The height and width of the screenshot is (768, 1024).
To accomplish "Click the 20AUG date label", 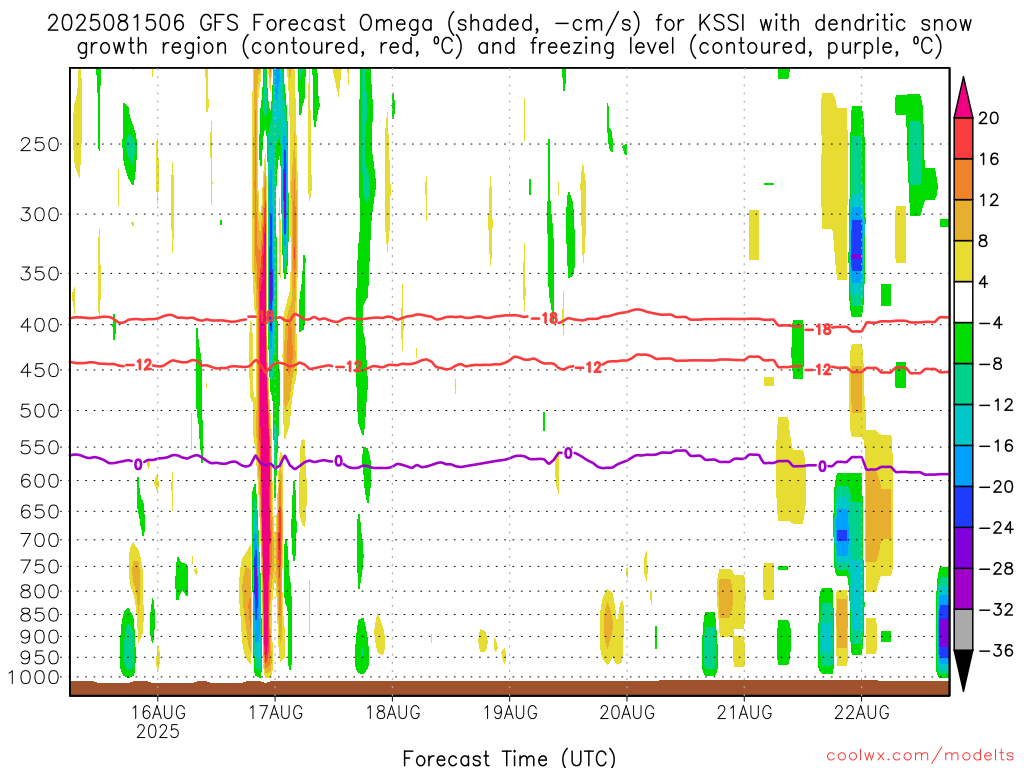I will coord(627,712).
